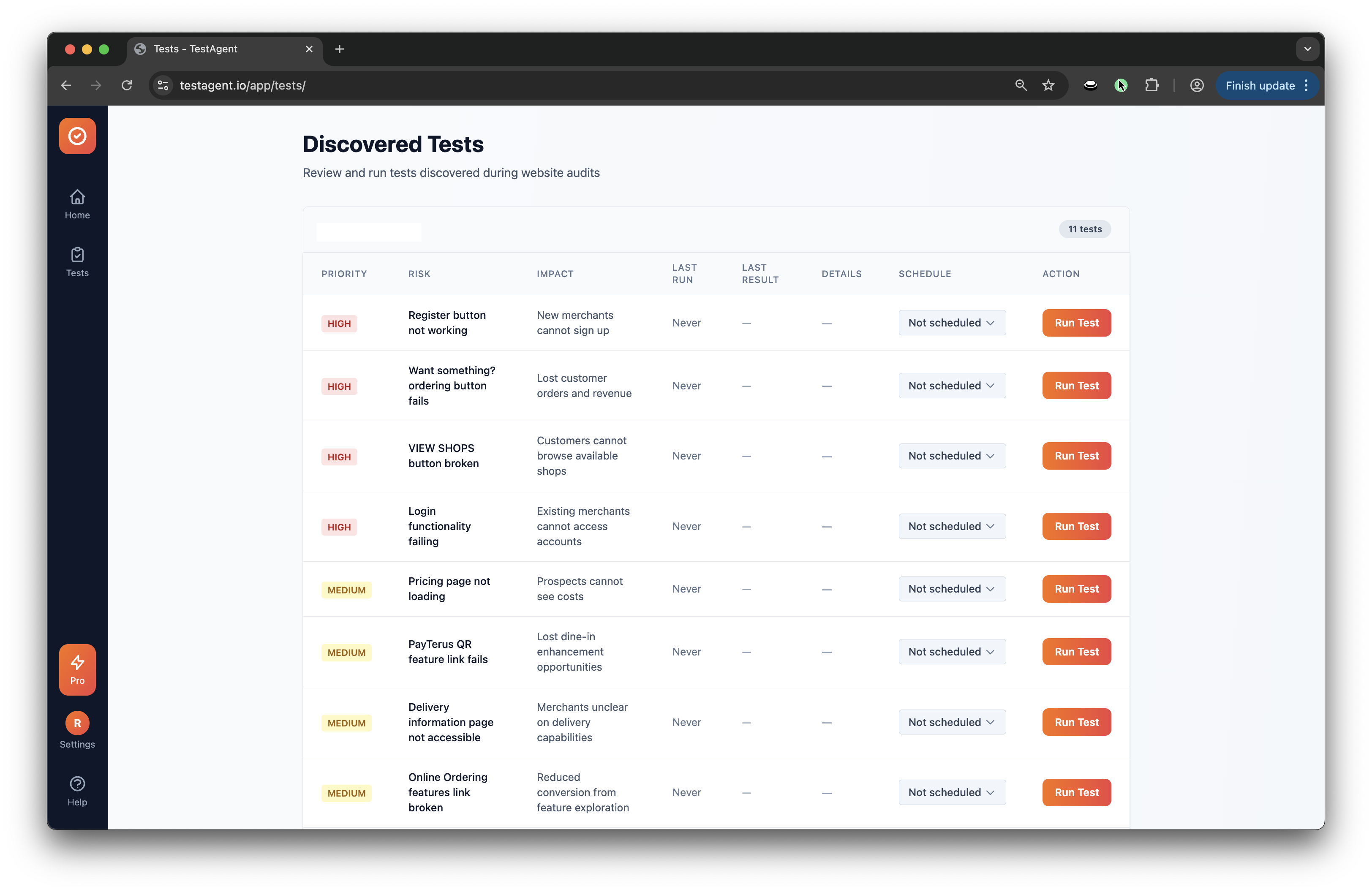Open the browser extensions puzzle icon

[x=1152, y=85]
